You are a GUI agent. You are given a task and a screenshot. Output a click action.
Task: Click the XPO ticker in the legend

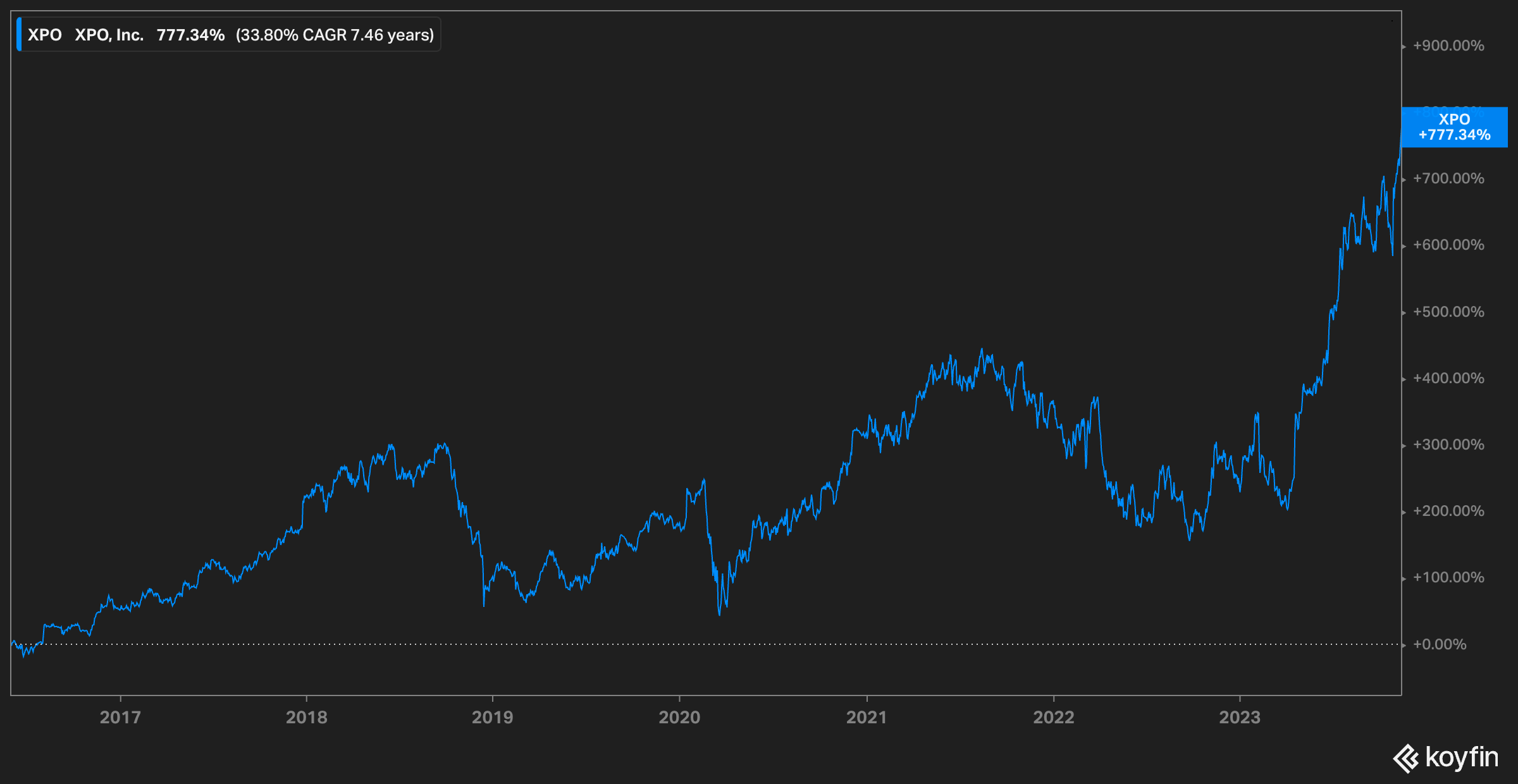[44, 35]
